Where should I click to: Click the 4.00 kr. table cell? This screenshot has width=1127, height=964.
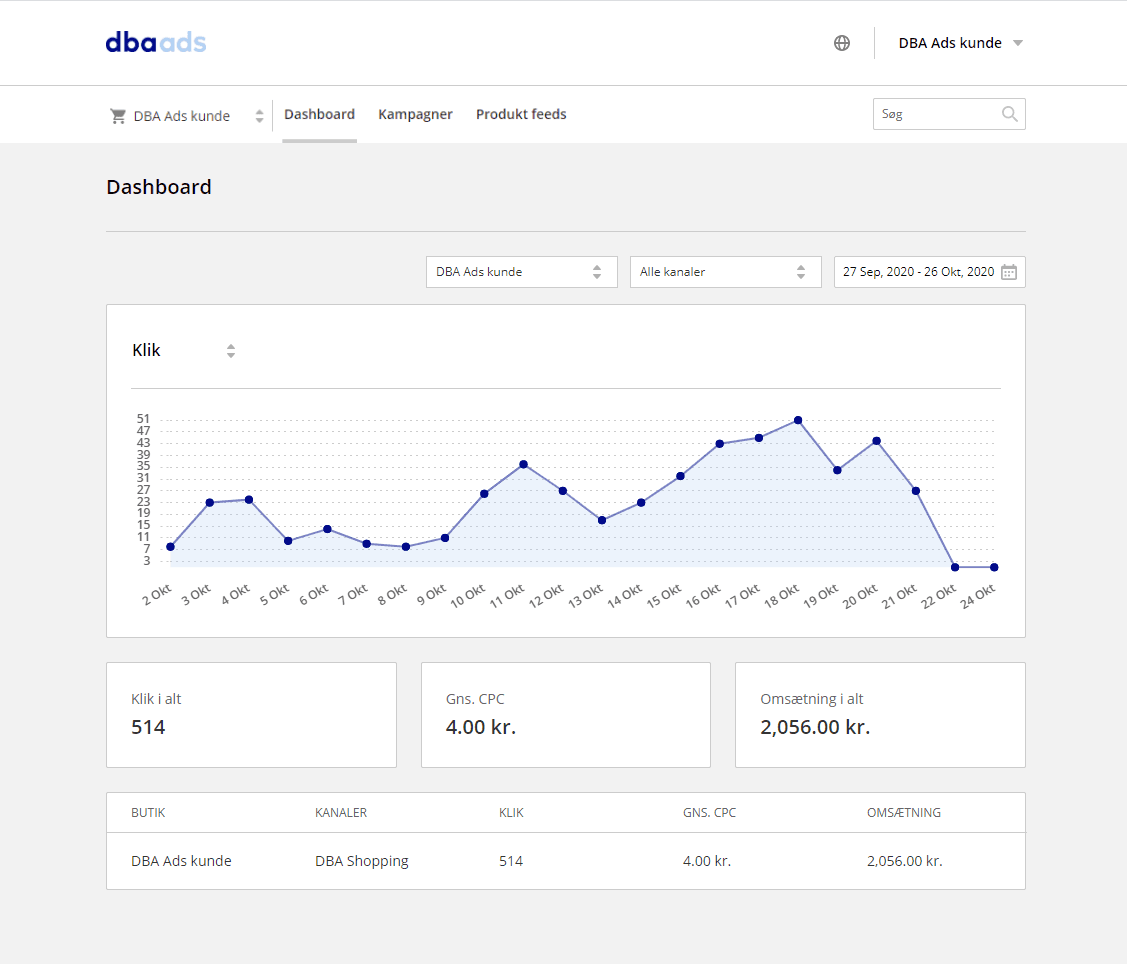pyautogui.click(x=707, y=860)
